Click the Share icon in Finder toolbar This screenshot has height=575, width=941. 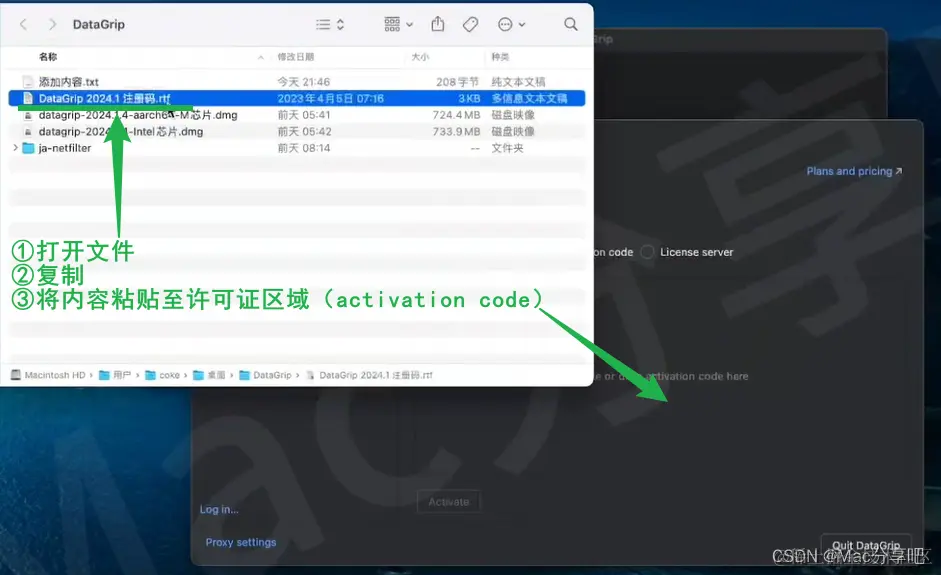pos(438,24)
